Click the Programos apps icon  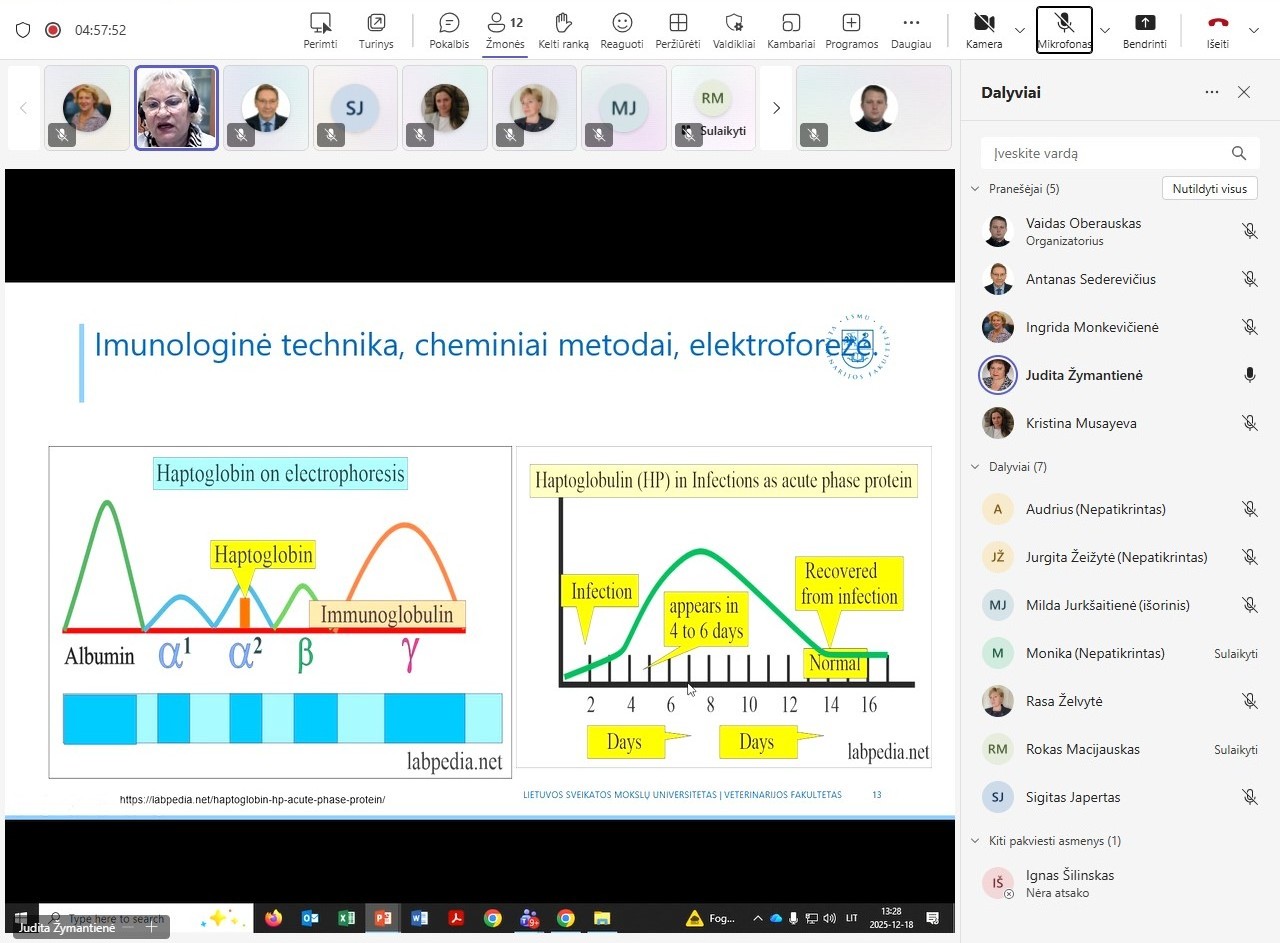851,23
